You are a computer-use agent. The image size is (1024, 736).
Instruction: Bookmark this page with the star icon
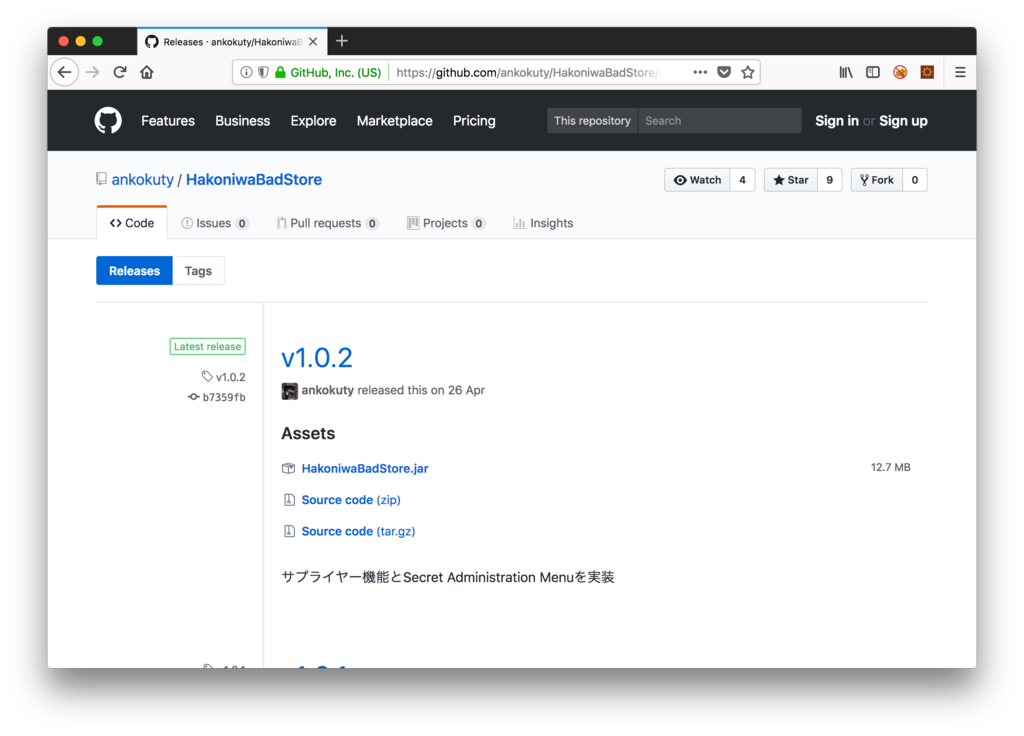click(x=748, y=72)
